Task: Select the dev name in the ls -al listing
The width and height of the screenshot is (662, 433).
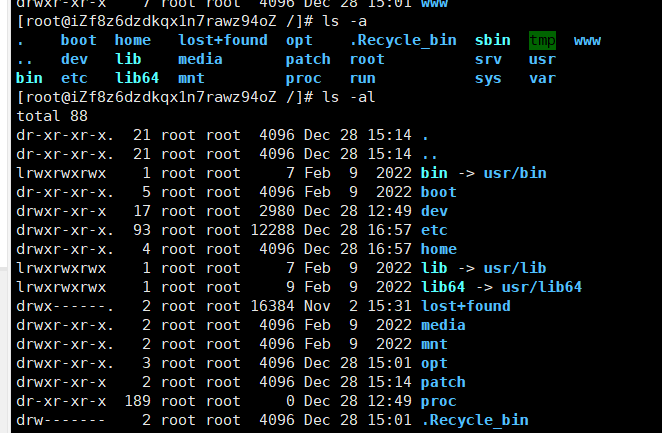Action: (434, 211)
